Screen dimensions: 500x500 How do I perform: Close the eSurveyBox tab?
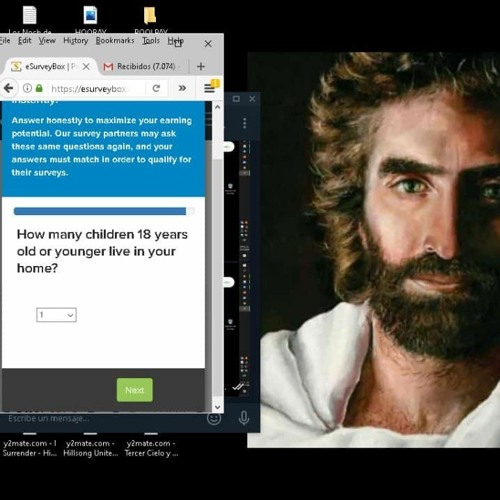click(86, 66)
